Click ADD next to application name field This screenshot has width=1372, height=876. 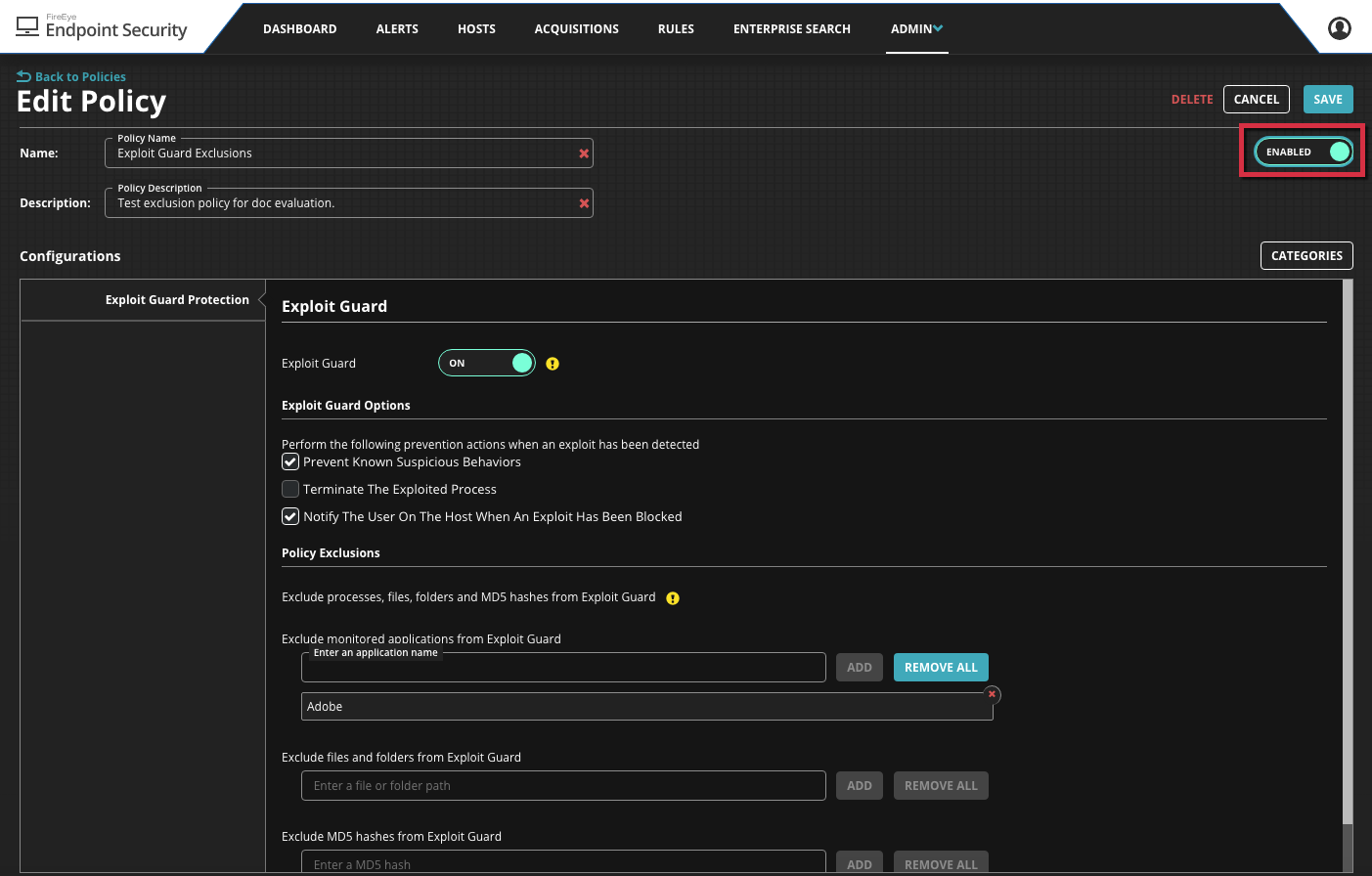860,668
